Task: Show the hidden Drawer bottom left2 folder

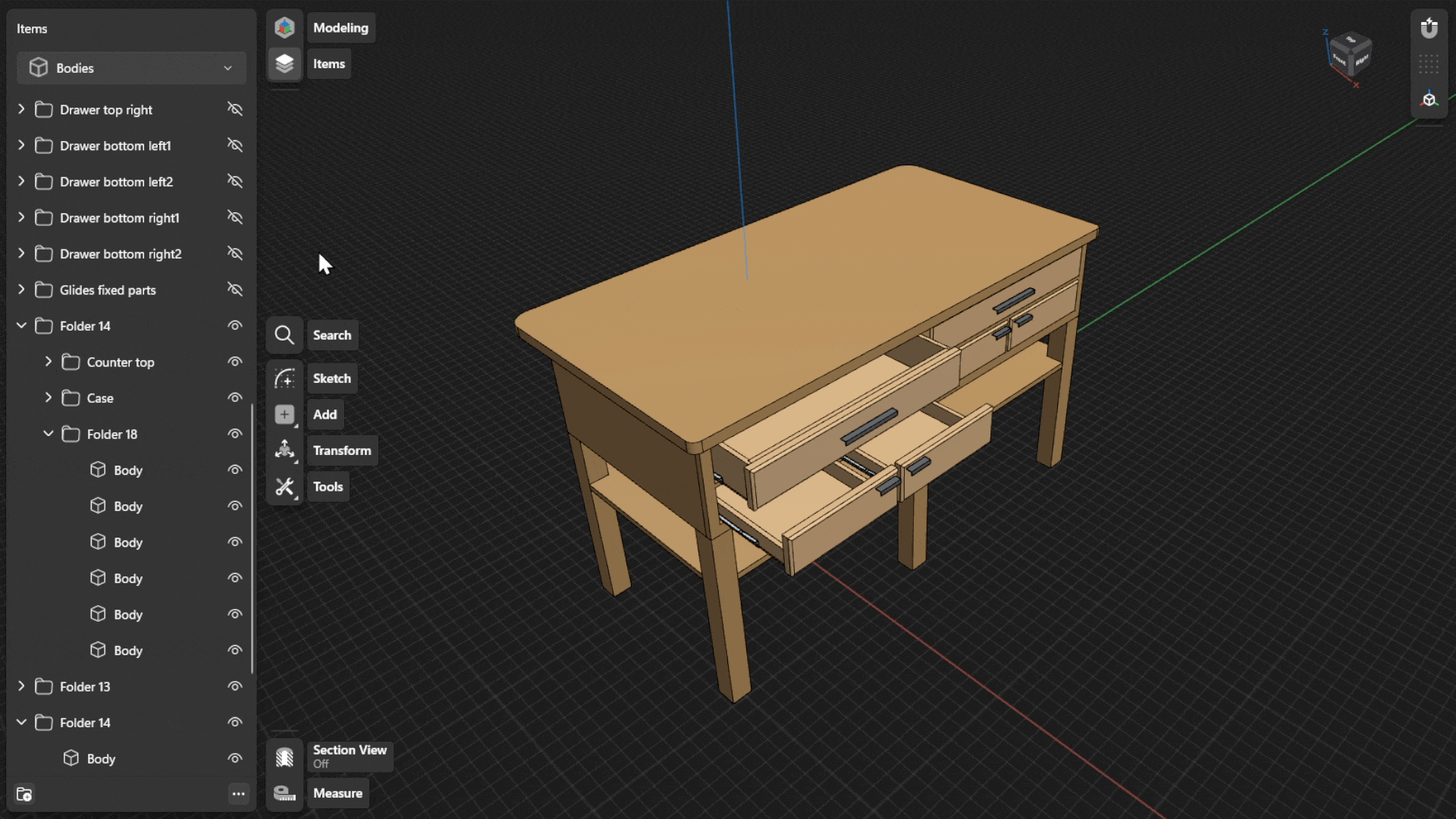Action: [235, 181]
